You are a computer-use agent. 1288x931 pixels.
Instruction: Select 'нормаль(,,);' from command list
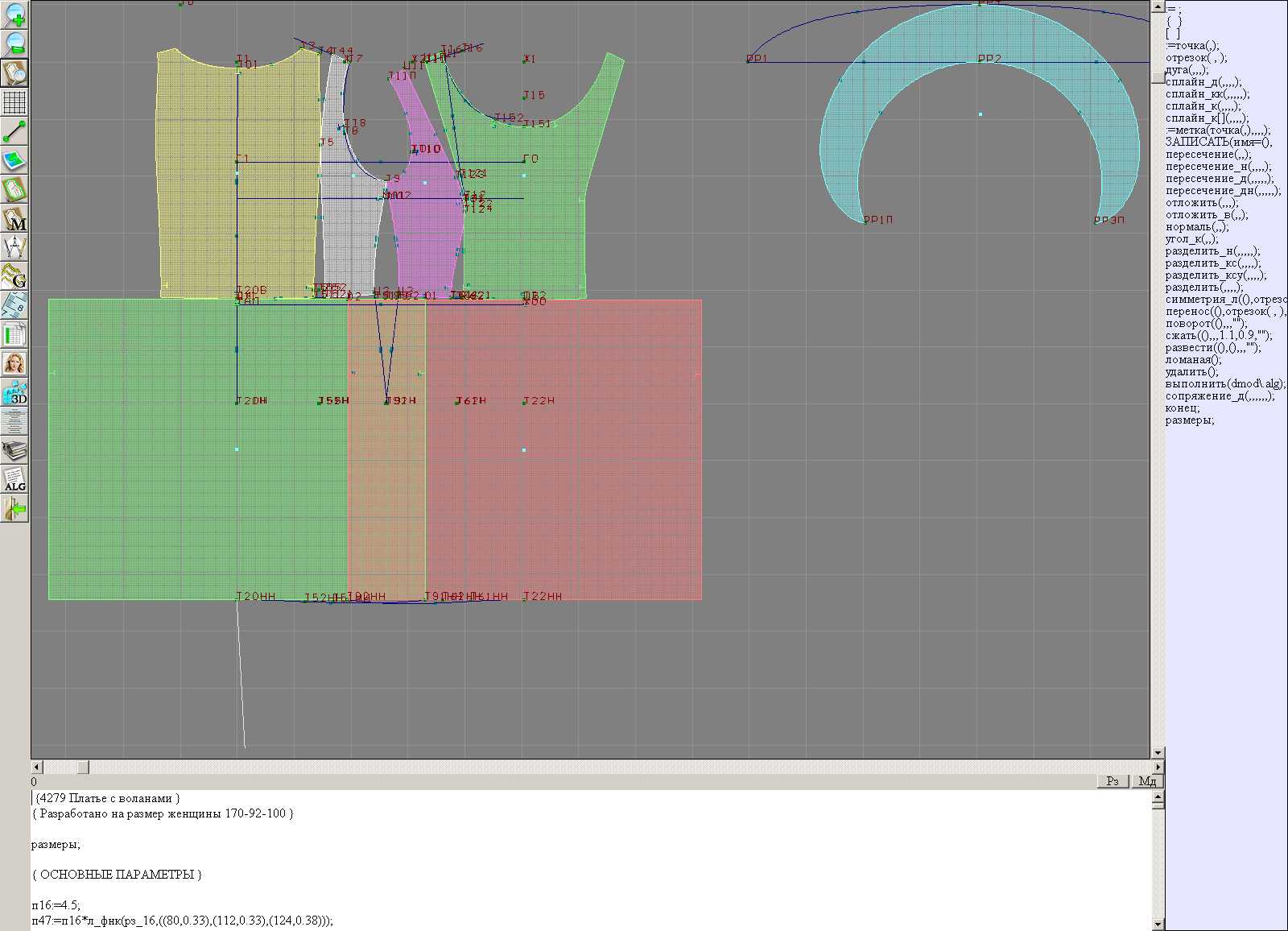tap(1197, 226)
